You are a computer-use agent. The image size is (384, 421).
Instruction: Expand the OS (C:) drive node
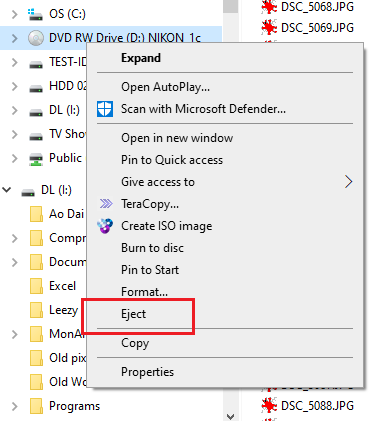14,14
